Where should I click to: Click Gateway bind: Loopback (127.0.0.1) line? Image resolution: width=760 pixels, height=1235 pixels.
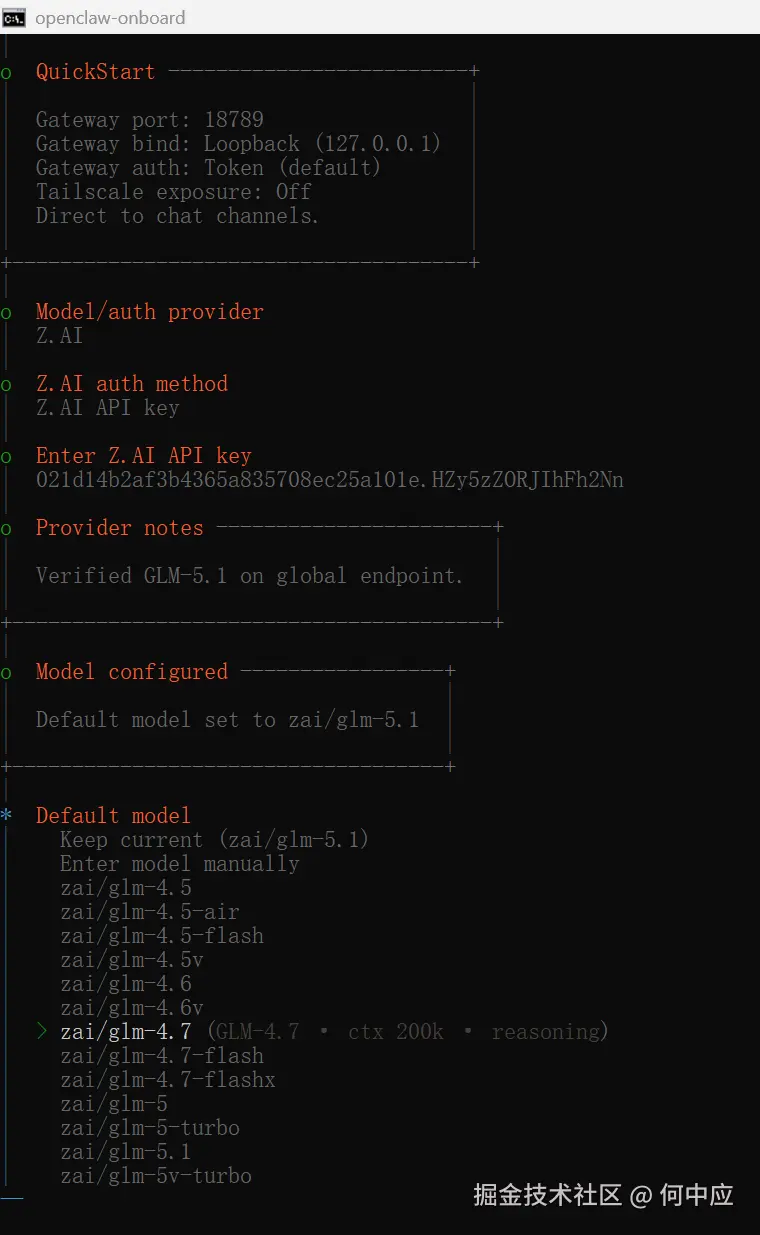click(x=238, y=144)
